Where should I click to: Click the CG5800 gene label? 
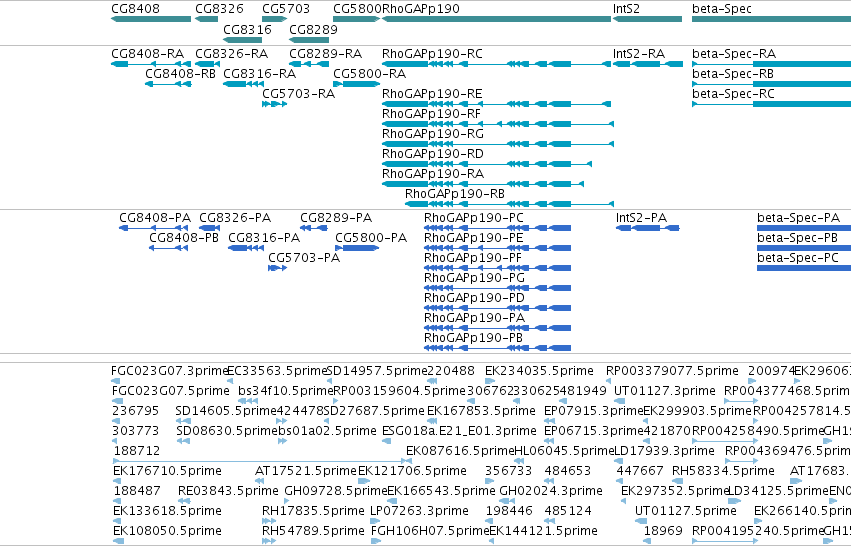[357, 9]
